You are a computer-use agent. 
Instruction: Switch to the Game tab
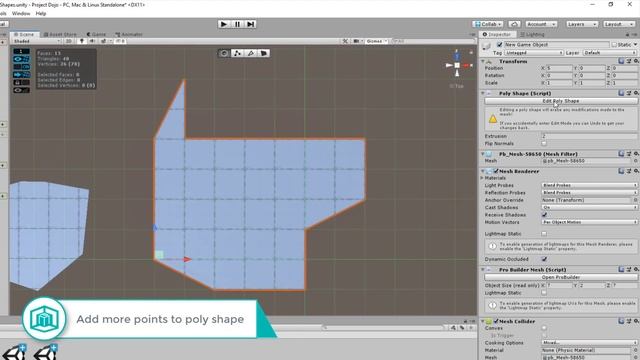tap(96, 34)
